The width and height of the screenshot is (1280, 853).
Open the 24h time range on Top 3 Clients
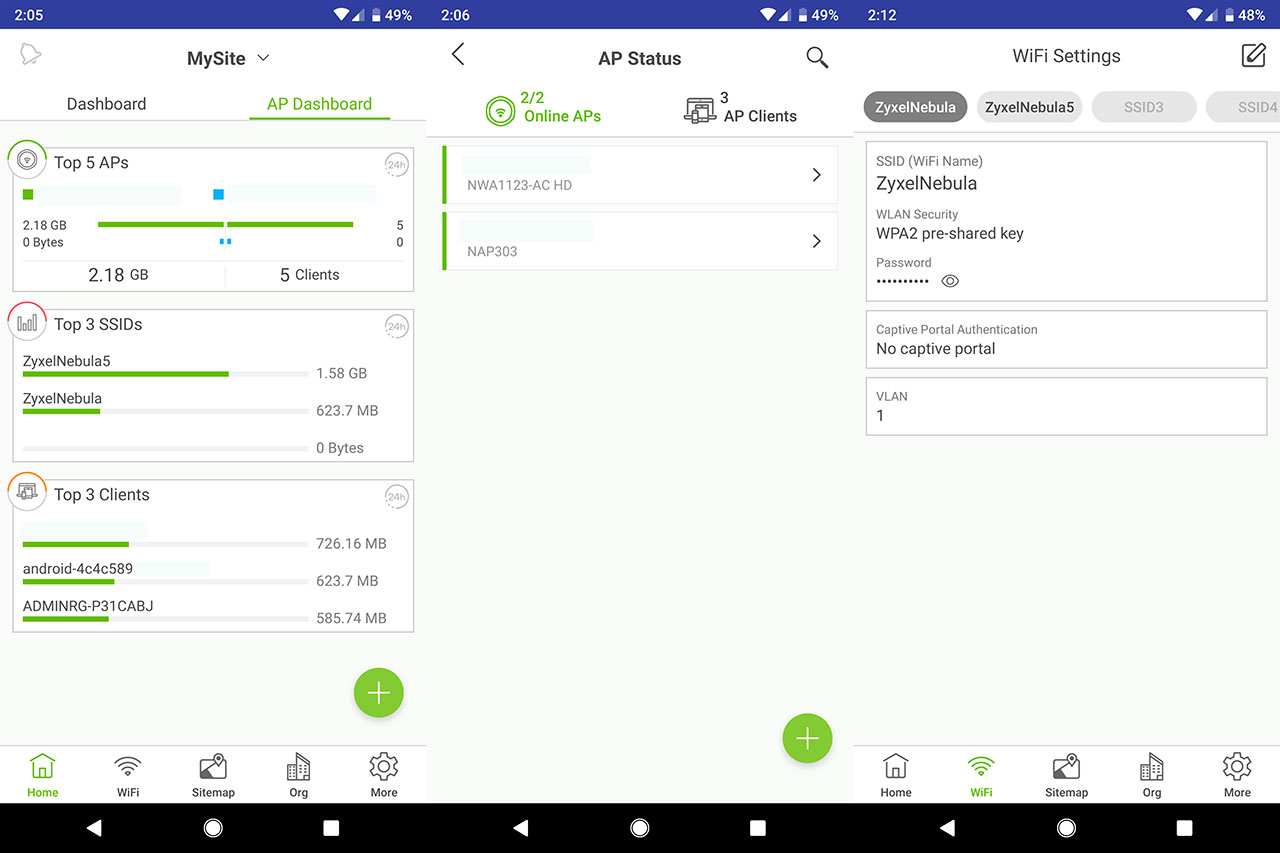pyautogui.click(x=397, y=497)
